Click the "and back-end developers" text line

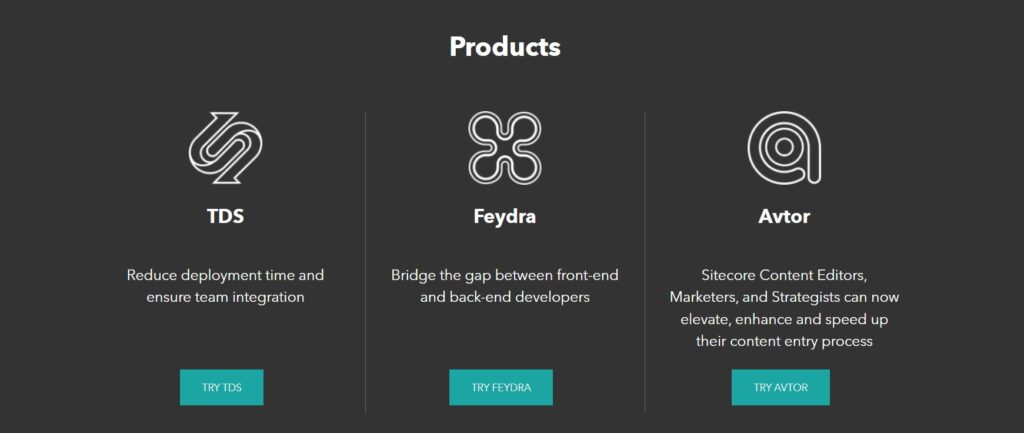[505, 297]
